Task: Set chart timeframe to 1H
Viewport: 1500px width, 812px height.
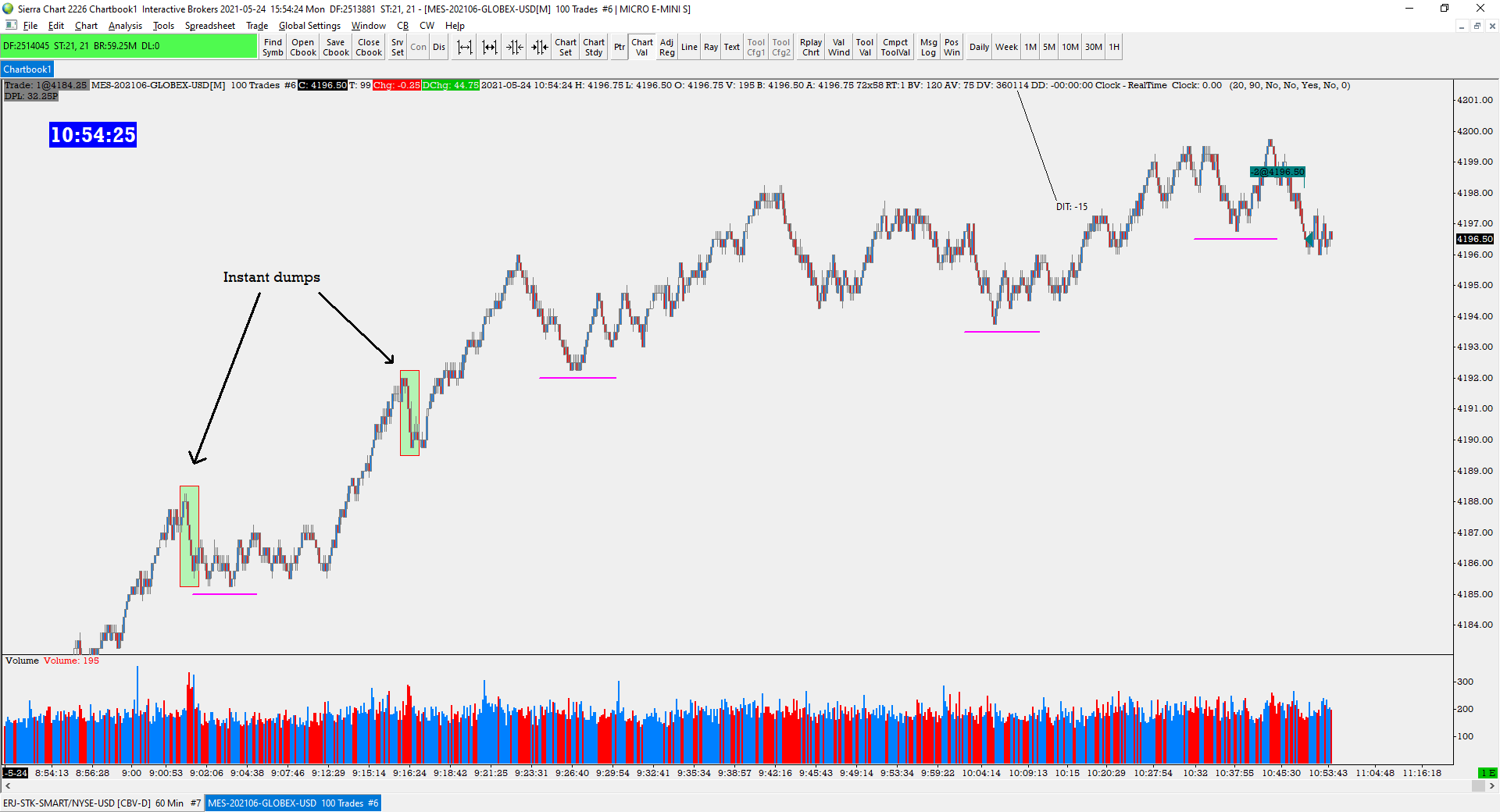Action: (x=1114, y=47)
